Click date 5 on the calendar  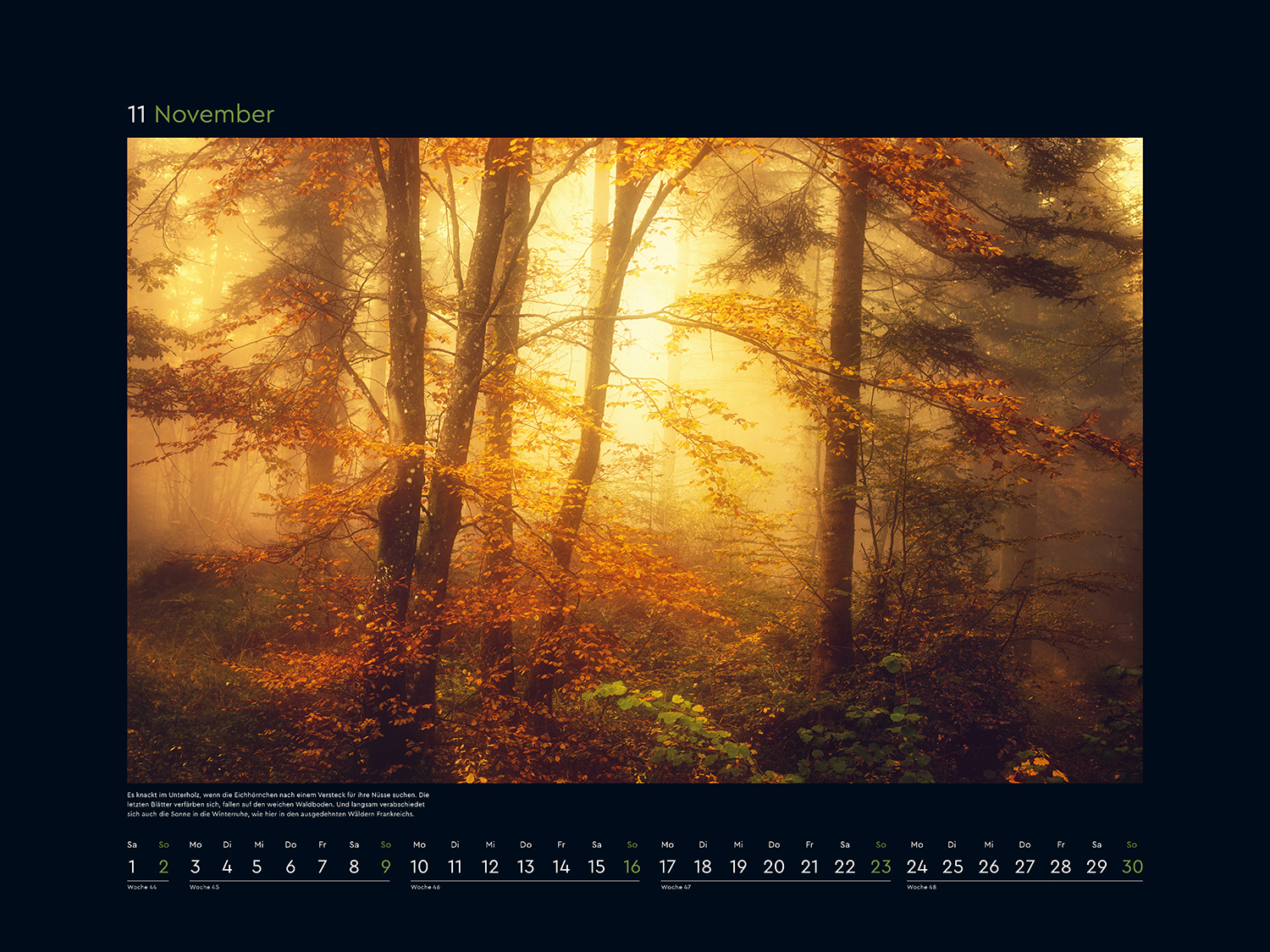click(x=257, y=867)
